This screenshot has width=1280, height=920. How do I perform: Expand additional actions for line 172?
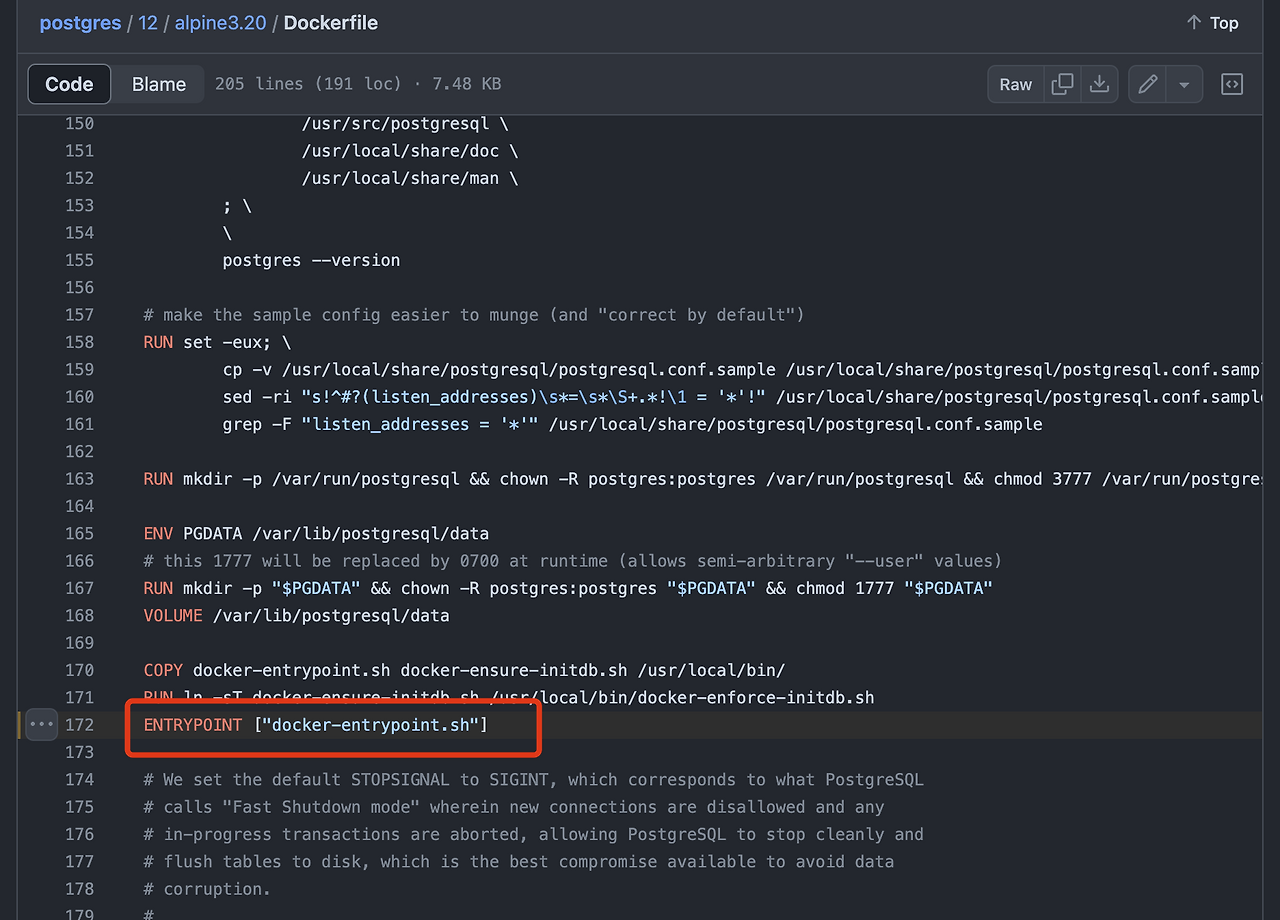point(40,723)
